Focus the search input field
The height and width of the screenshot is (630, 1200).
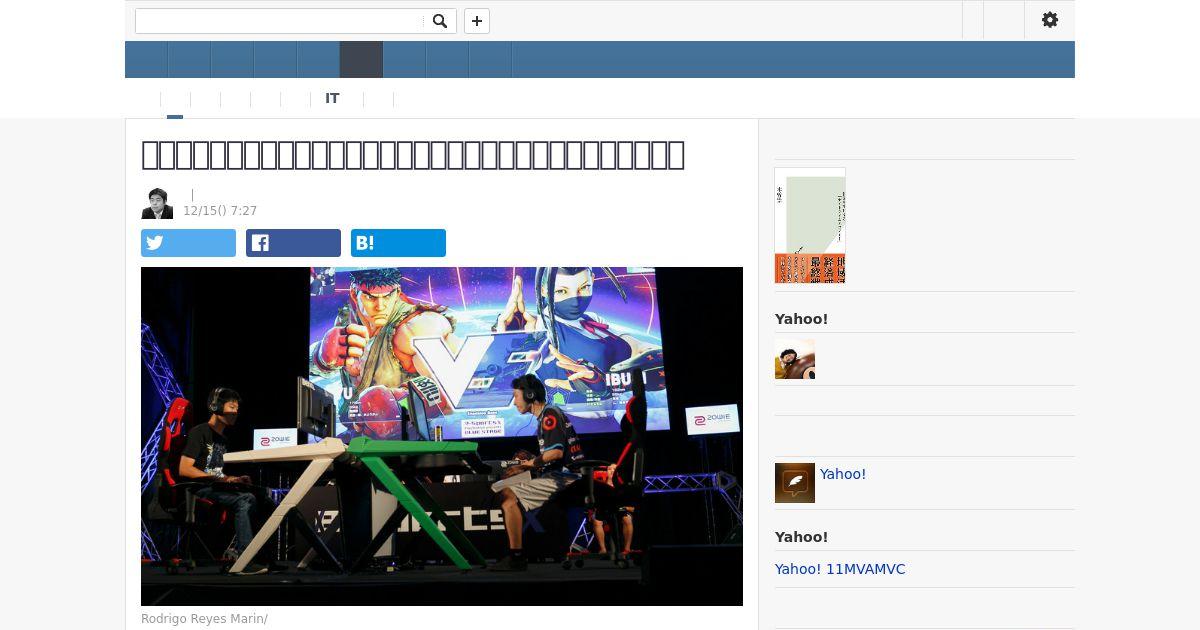(280, 21)
